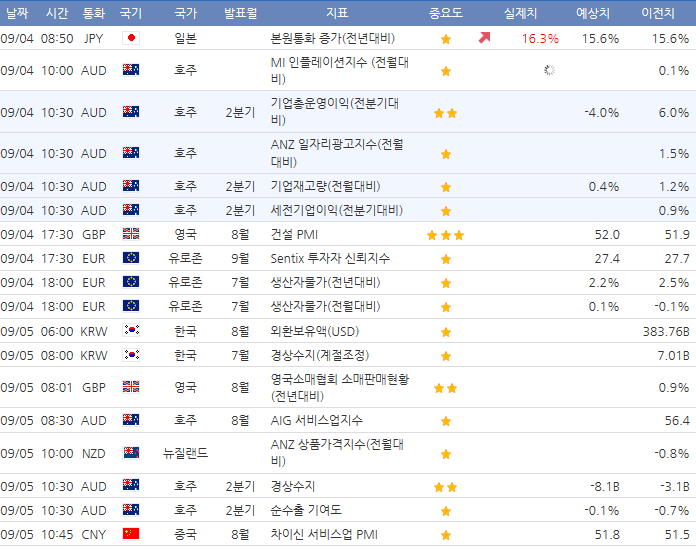Click importance star for 본원통화 증가
Screen dimensions: 696x549
coord(446,39)
